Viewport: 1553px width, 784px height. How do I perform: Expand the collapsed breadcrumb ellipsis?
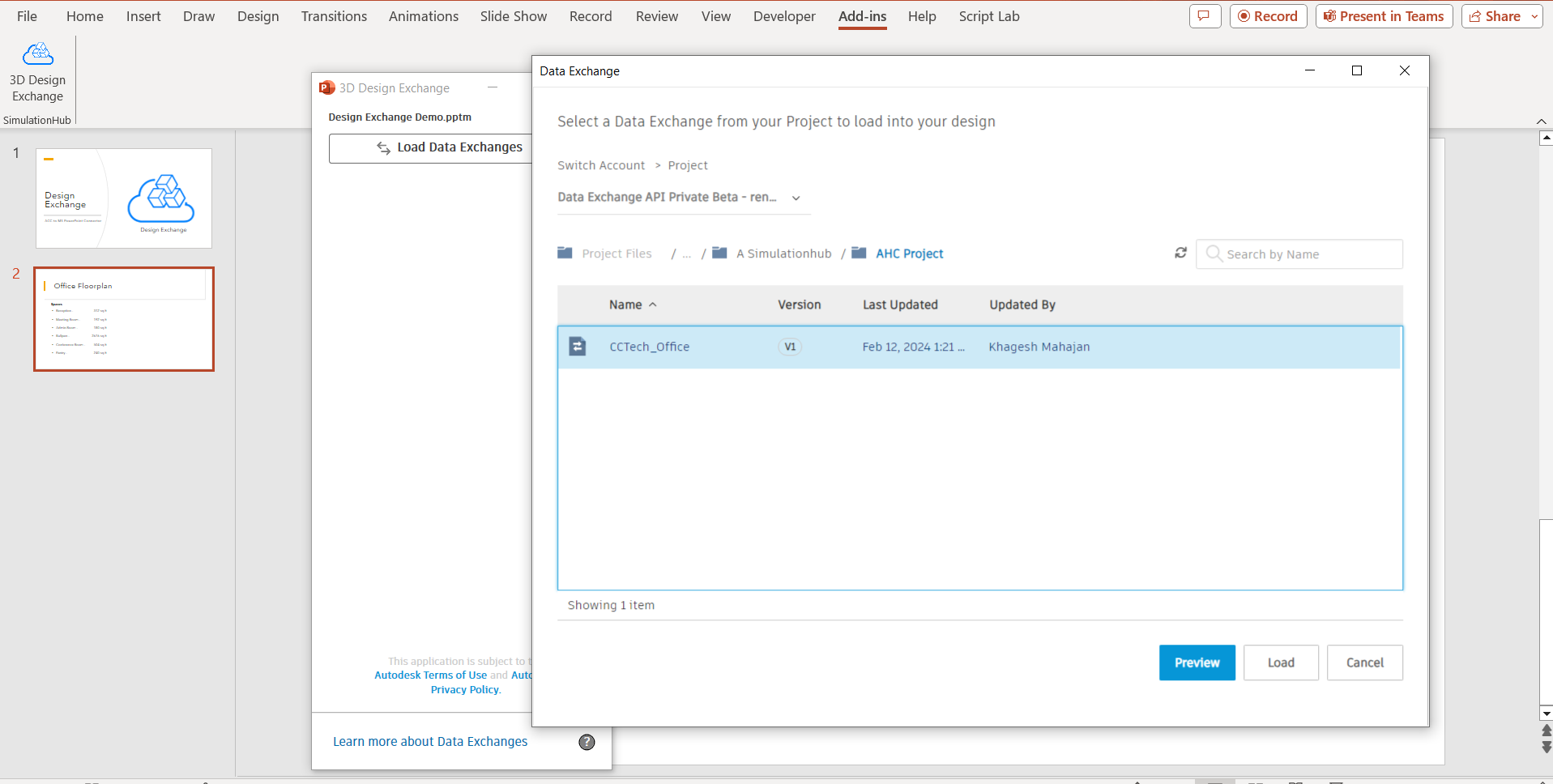687,254
